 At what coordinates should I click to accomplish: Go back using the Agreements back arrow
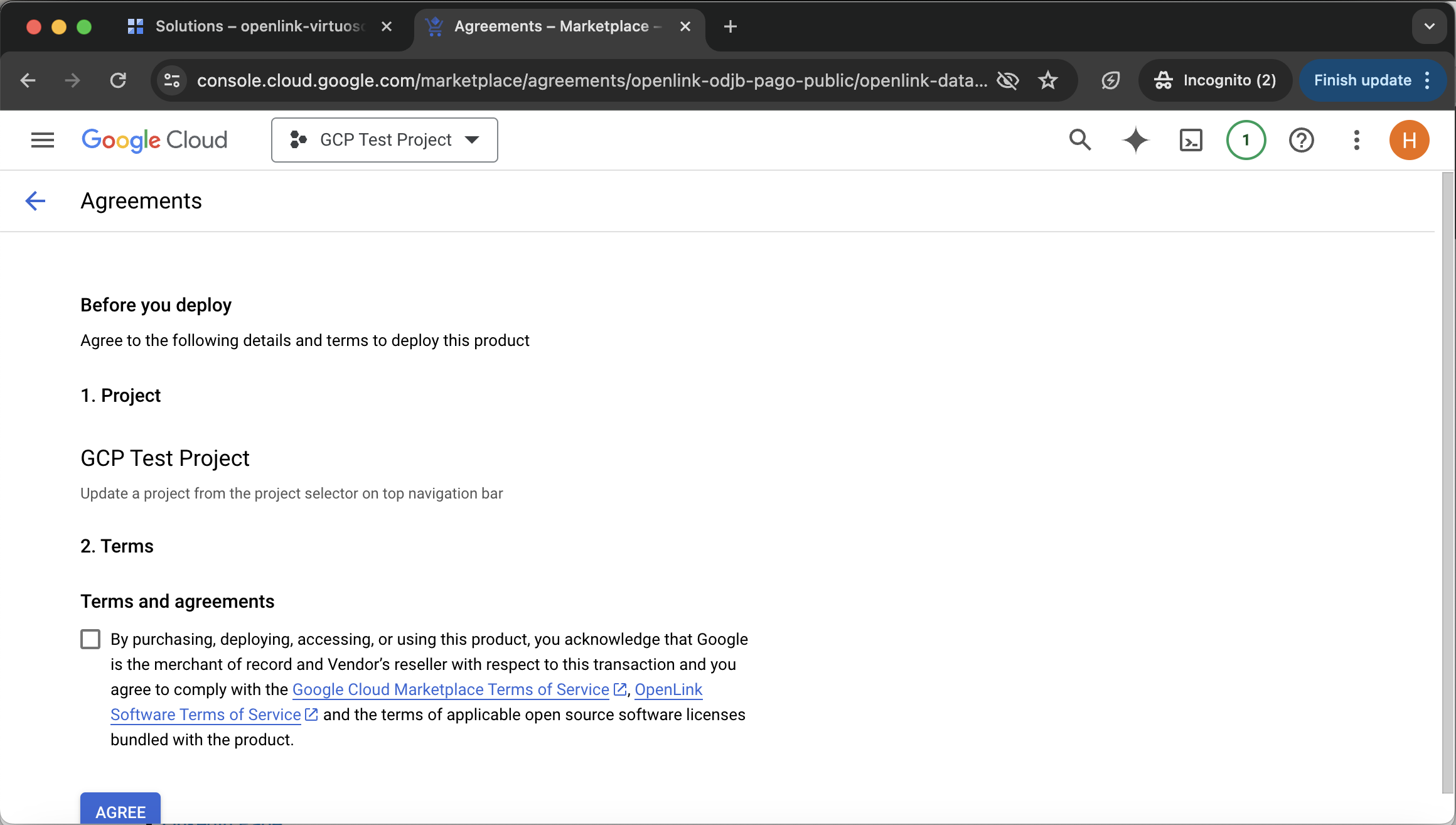(x=35, y=201)
